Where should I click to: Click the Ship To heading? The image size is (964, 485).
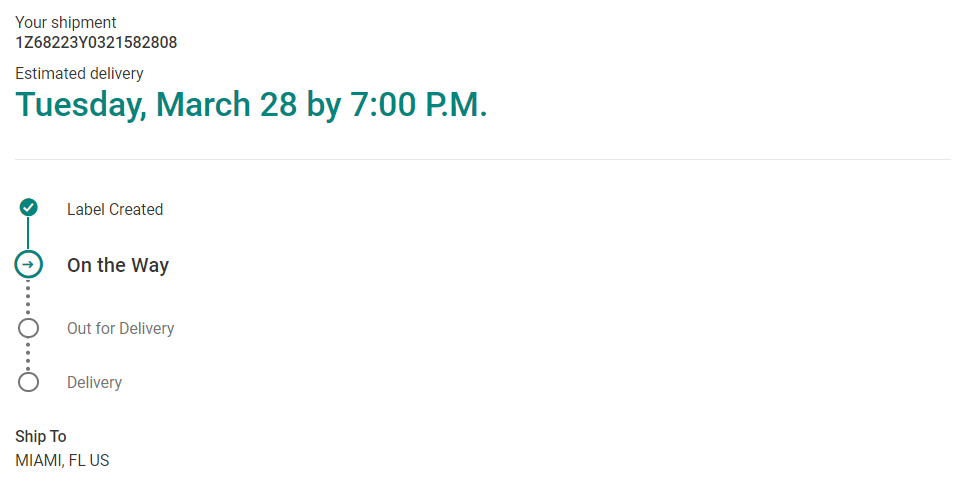(41, 437)
